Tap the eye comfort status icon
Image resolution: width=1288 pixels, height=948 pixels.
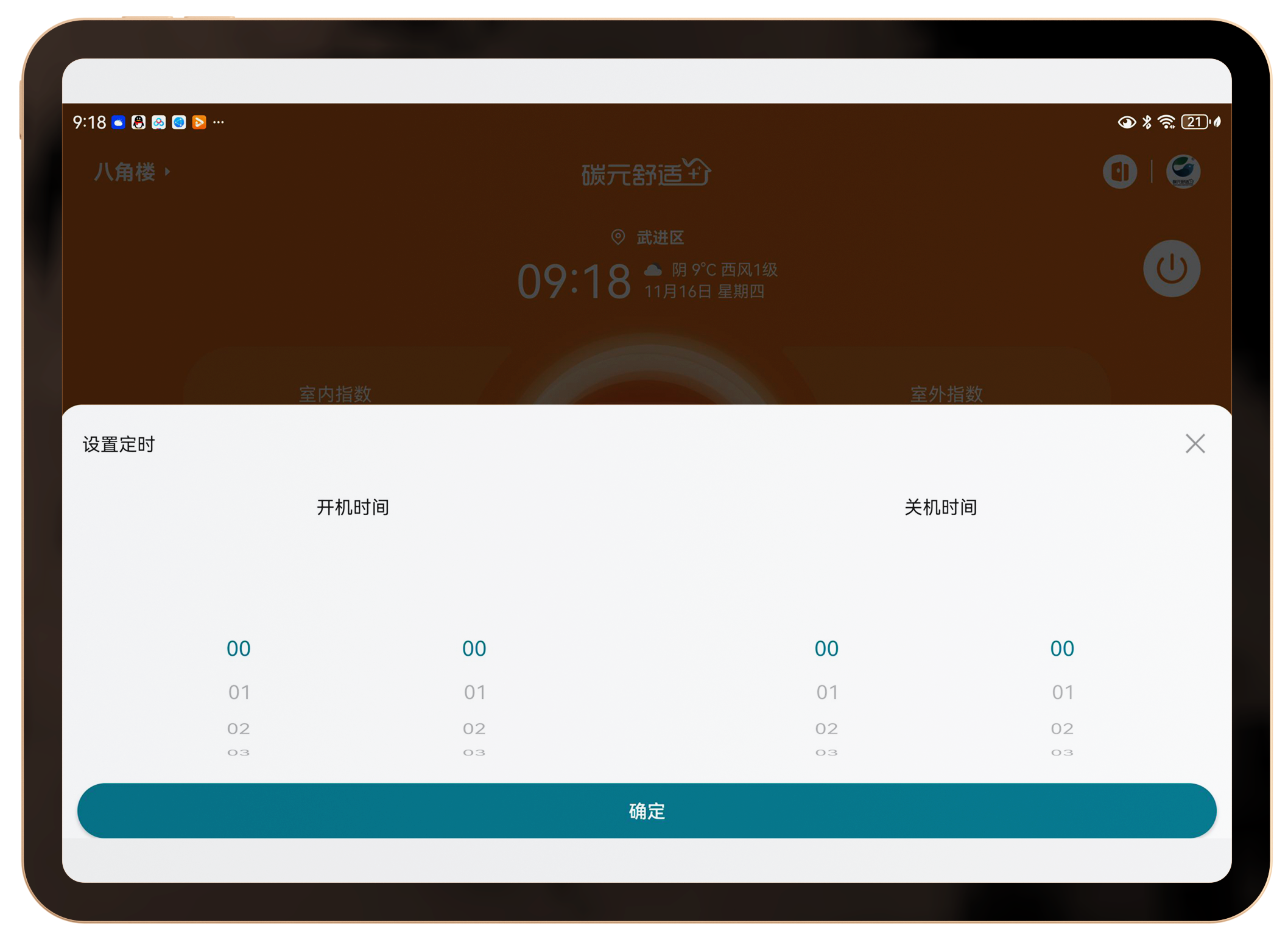[1126, 122]
